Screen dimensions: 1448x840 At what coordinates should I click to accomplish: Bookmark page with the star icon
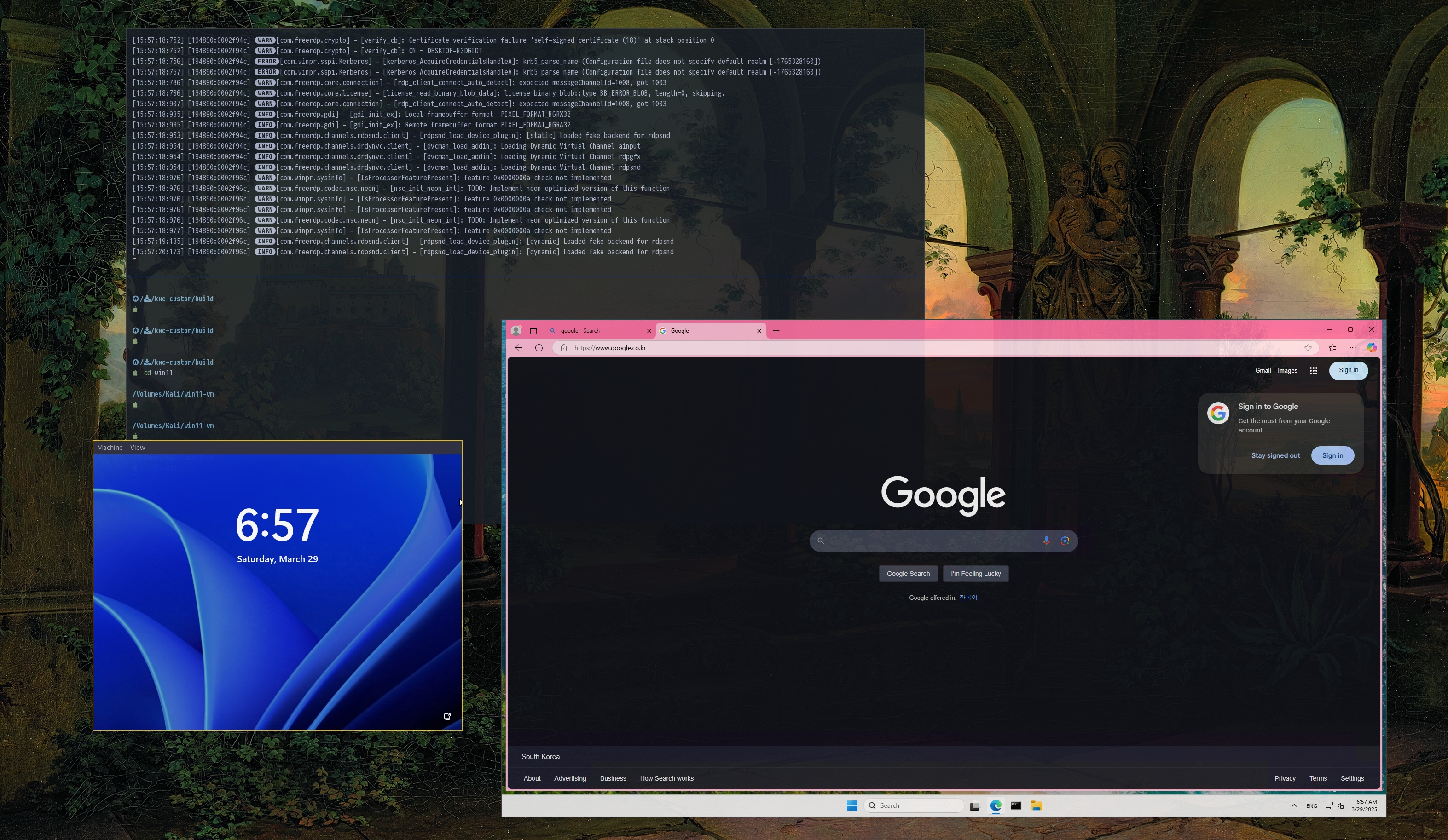pyautogui.click(x=1308, y=348)
